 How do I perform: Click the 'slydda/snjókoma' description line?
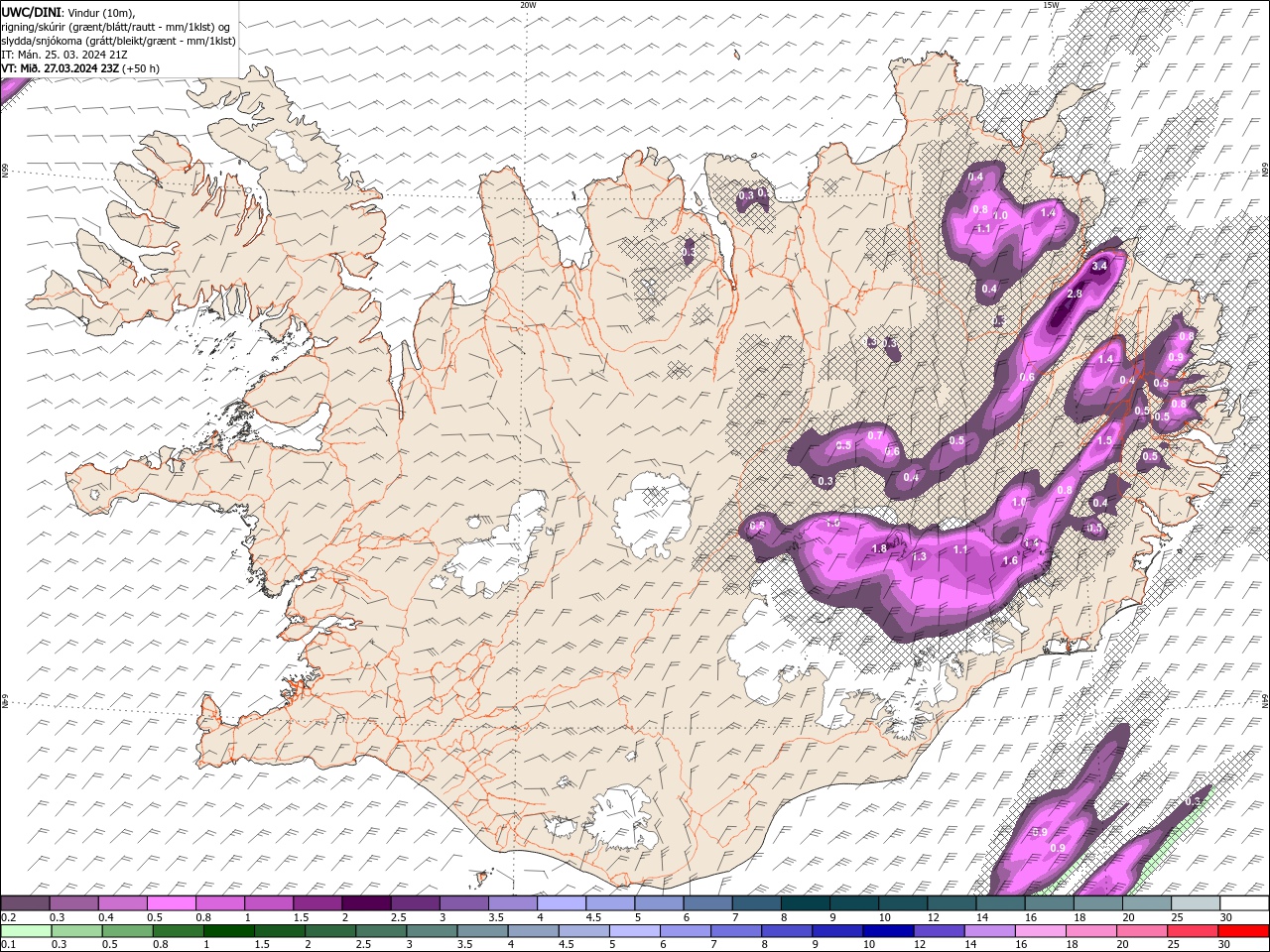[118, 41]
